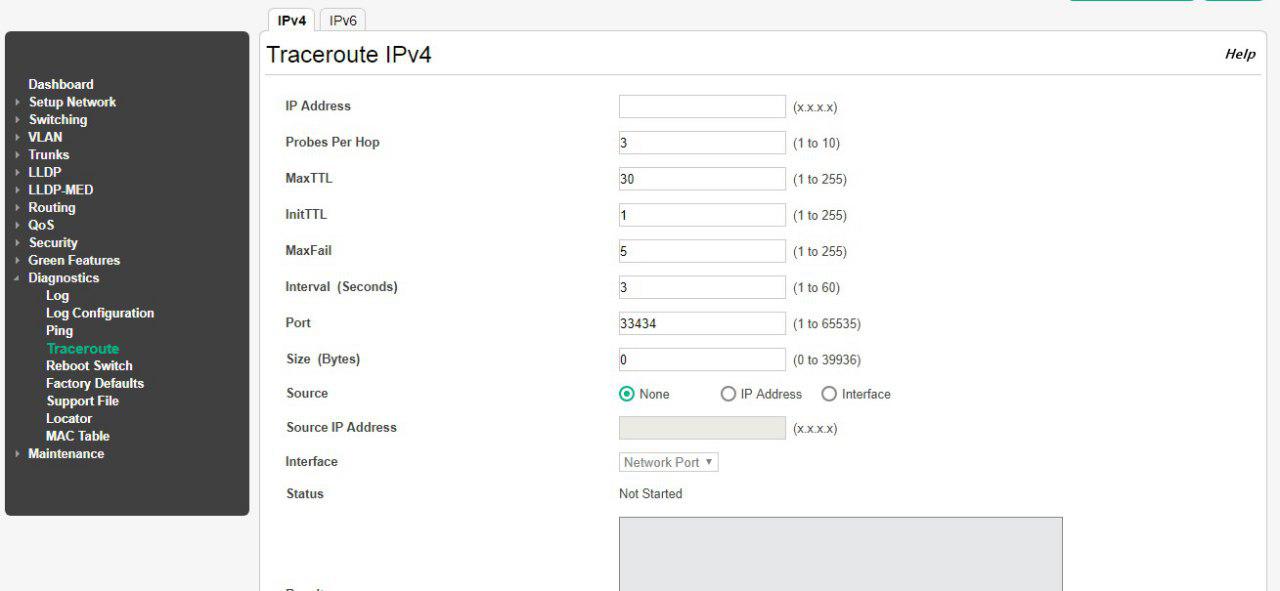Click the Traceroute IPv4 heading
The width and height of the screenshot is (1280, 591).
click(349, 55)
